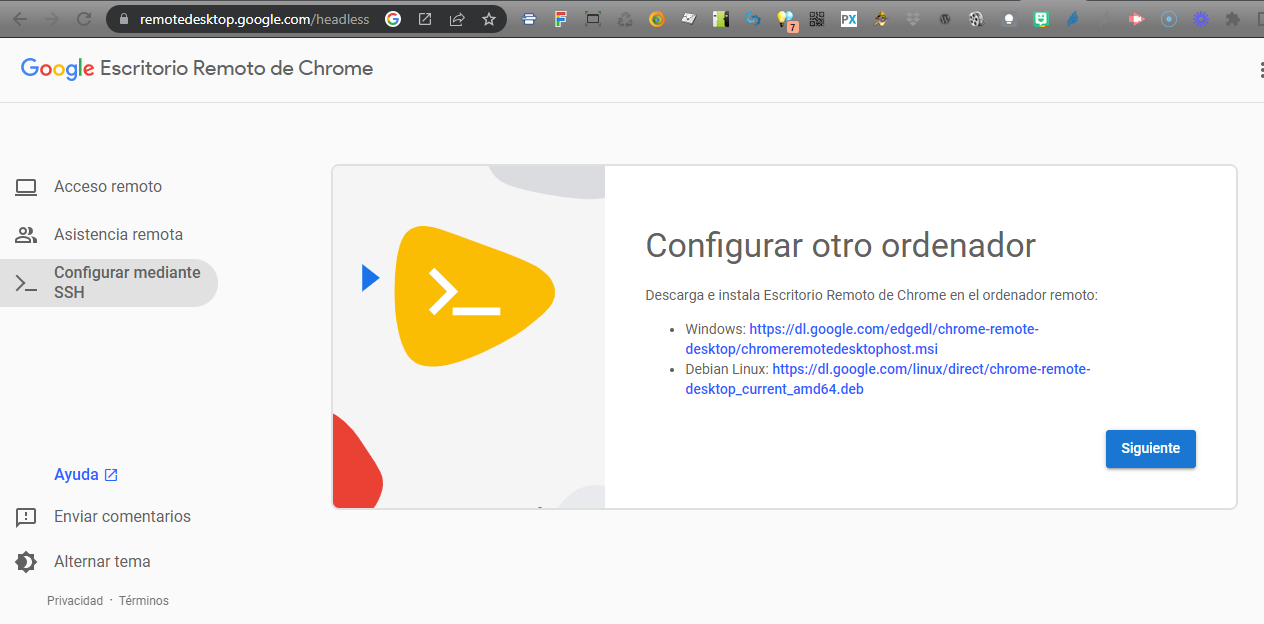Click the grey recycle extension icon

point(625,19)
